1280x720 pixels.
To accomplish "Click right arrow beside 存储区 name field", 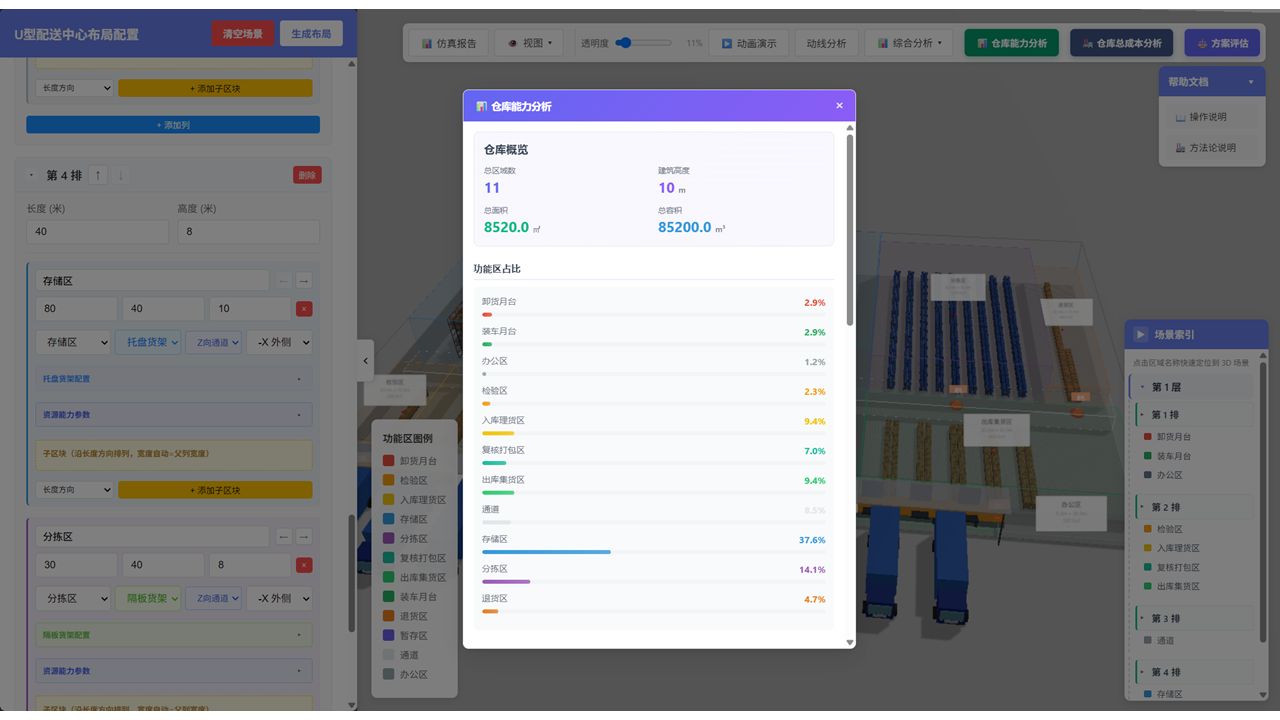I will click(304, 282).
